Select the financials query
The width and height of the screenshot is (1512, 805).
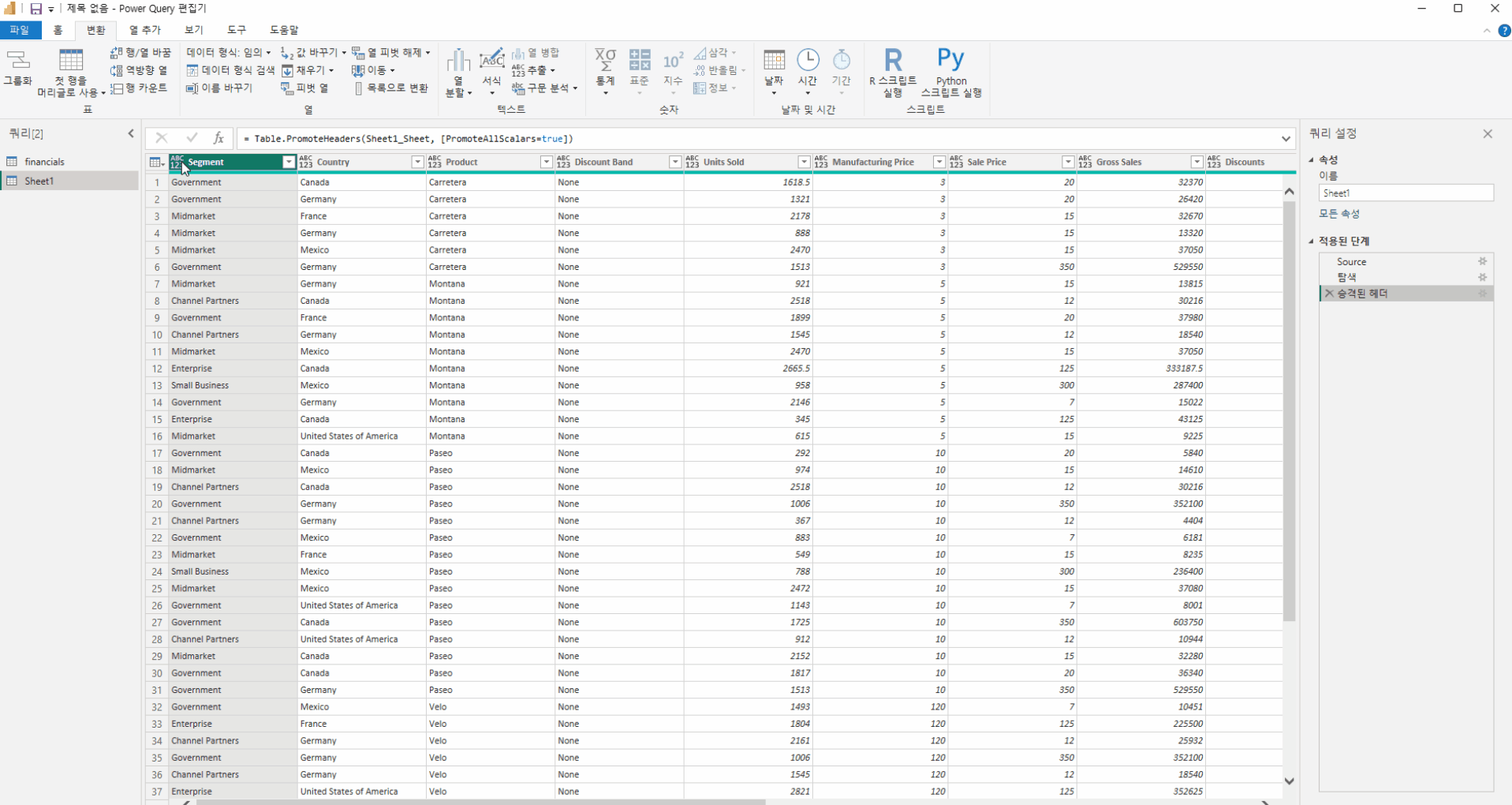pos(69,162)
